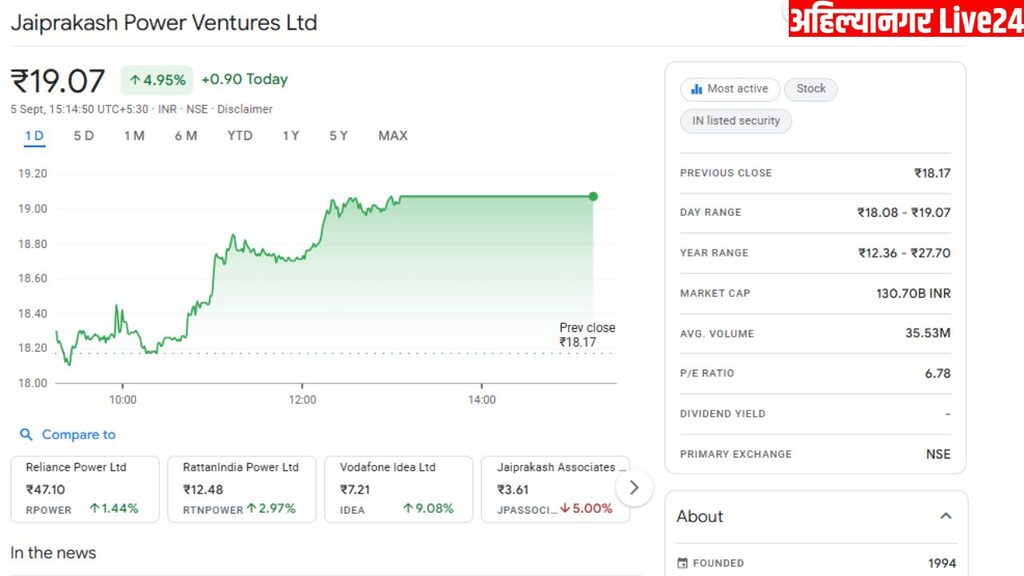The height and width of the screenshot is (576, 1024).
Task: Click the calendar icon beside Founded
Action: point(683,563)
